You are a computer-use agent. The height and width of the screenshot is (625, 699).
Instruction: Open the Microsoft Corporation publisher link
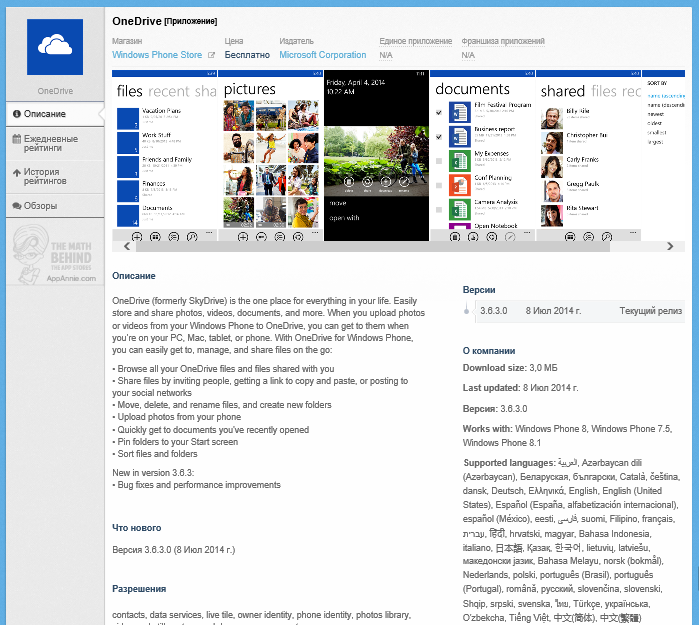coord(323,55)
